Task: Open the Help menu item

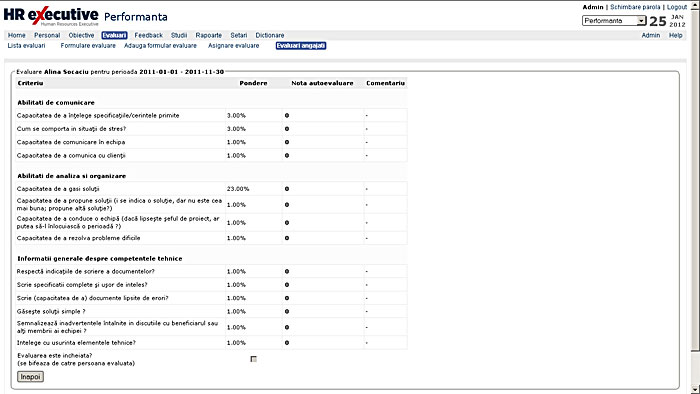Action: (x=675, y=35)
